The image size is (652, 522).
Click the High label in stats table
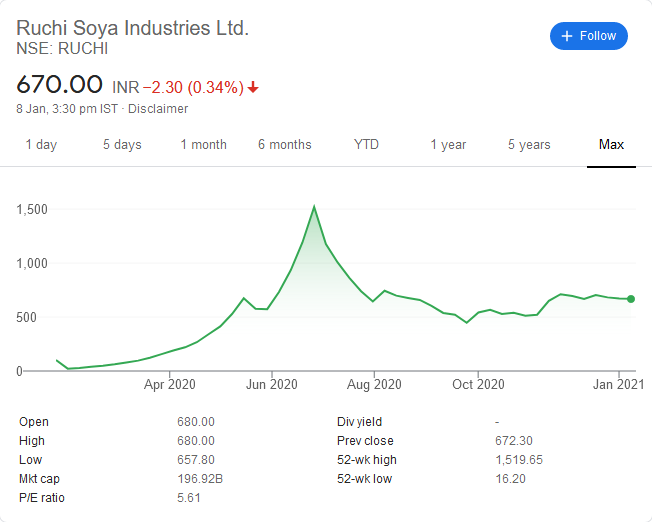point(32,441)
